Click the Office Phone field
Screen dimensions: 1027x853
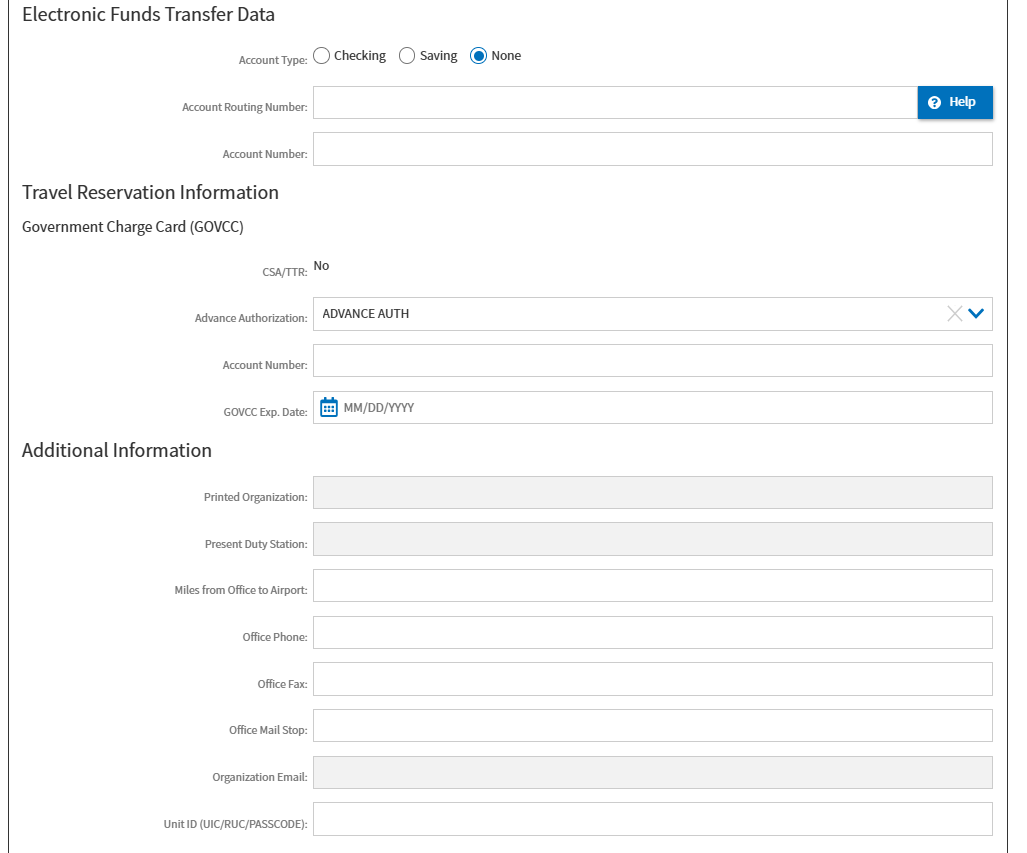652,632
